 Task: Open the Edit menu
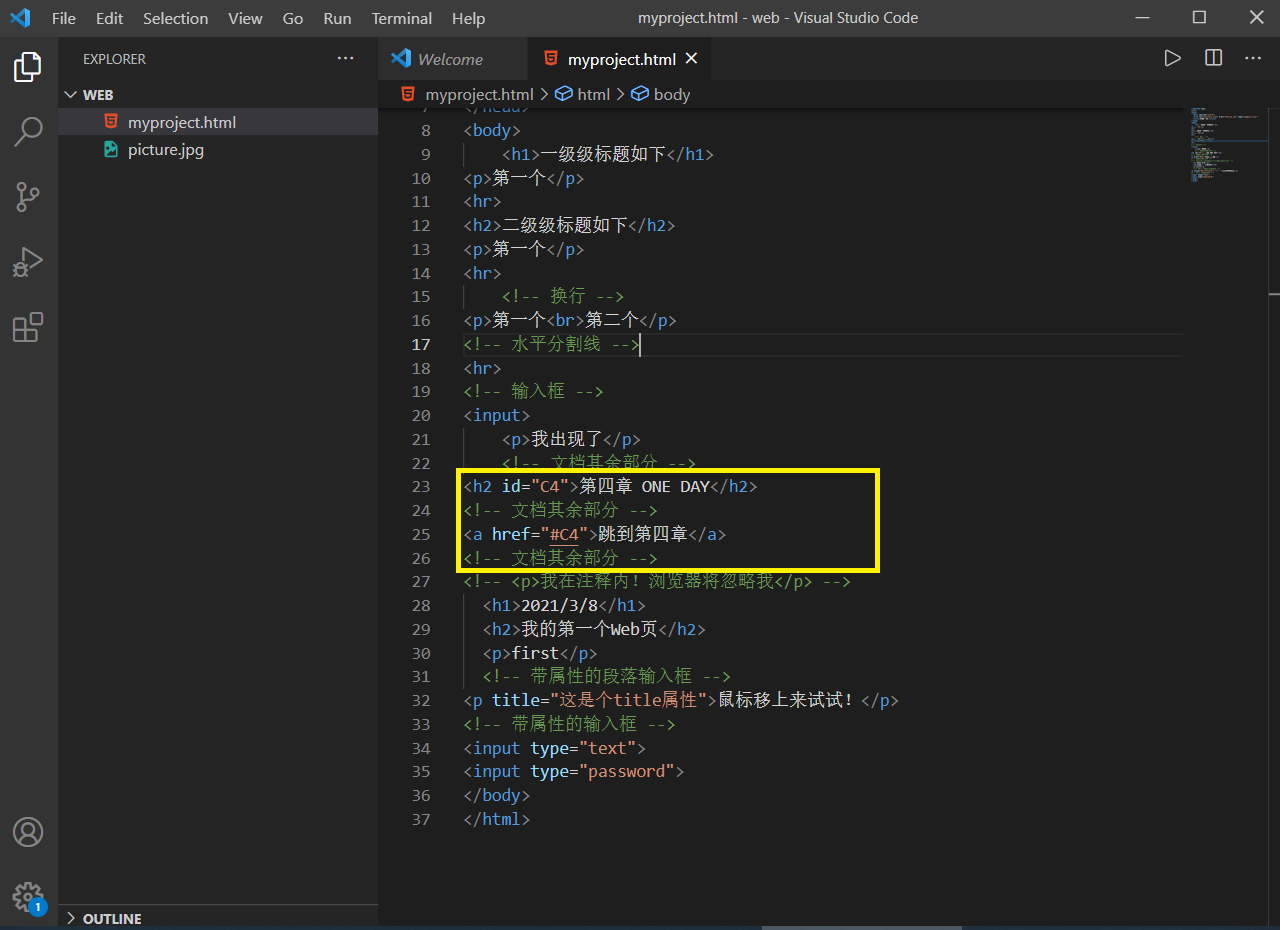(110, 18)
